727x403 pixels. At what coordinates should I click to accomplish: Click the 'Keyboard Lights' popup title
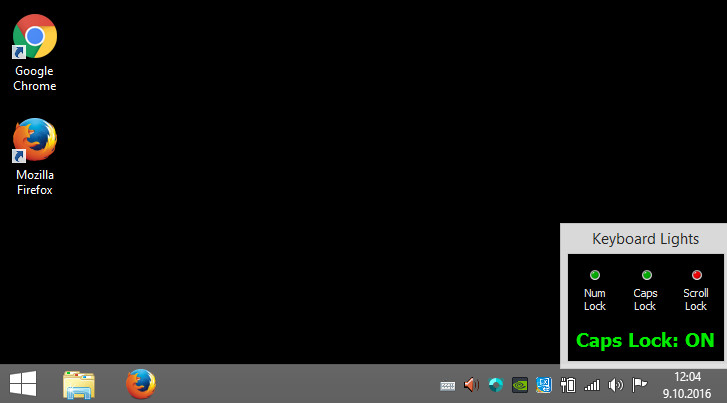coord(645,239)
